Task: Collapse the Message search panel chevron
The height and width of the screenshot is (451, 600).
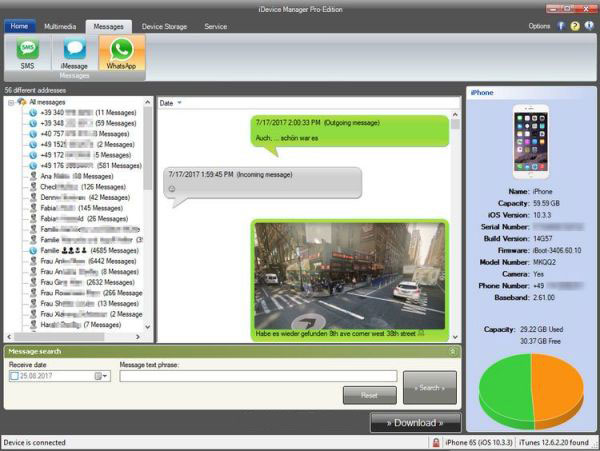Action: click(452, 351)
